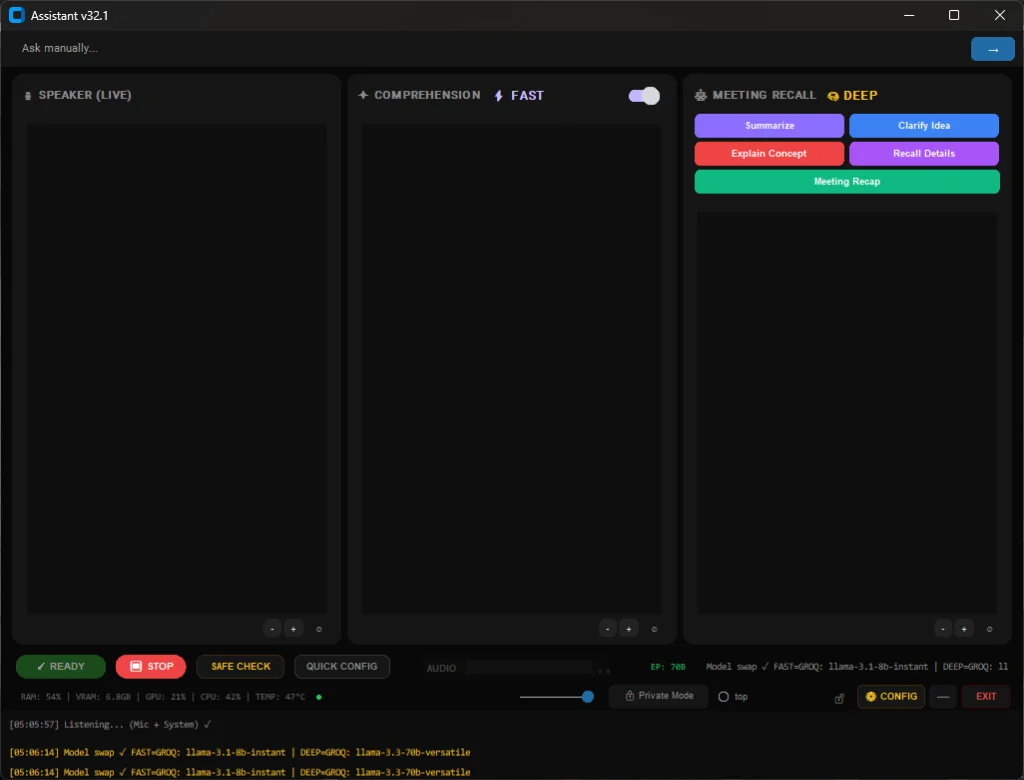
Task: Increase font size in Comprehension panel
Action: (628, 629)
